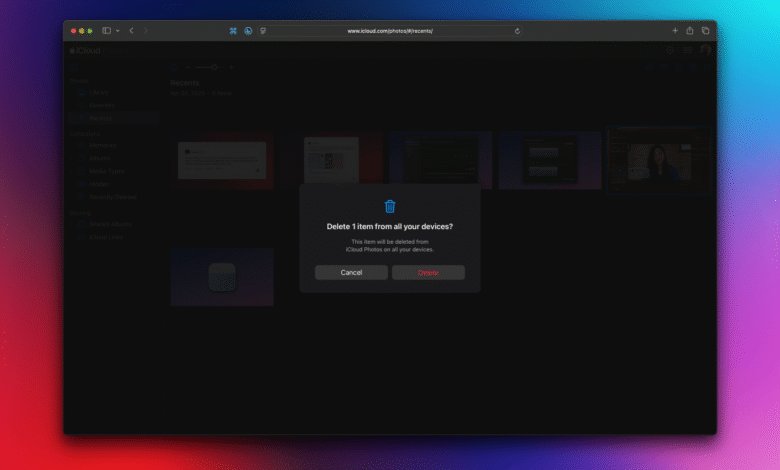Expand the Shared Albums disclosure chevron

pyautogui.click(x=73, y=224)
